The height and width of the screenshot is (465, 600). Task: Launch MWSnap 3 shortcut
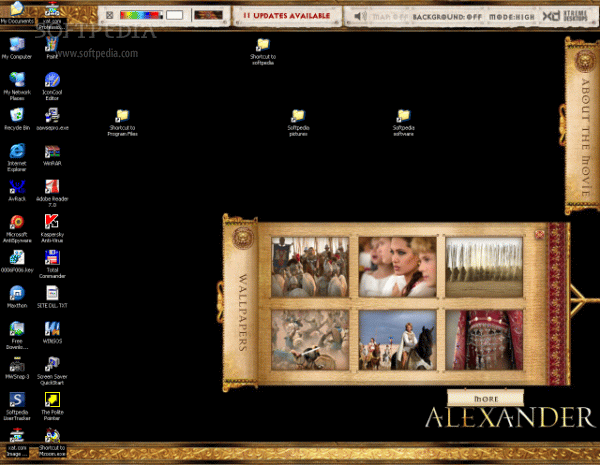(17, 368)
